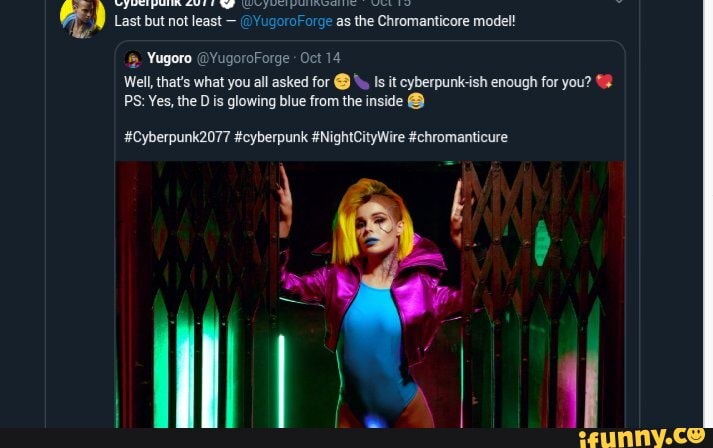Click the Oct 14 date on quoted tweet
Image resolution: width=713 pixels, height=448 pixels.
coord(320,58)
